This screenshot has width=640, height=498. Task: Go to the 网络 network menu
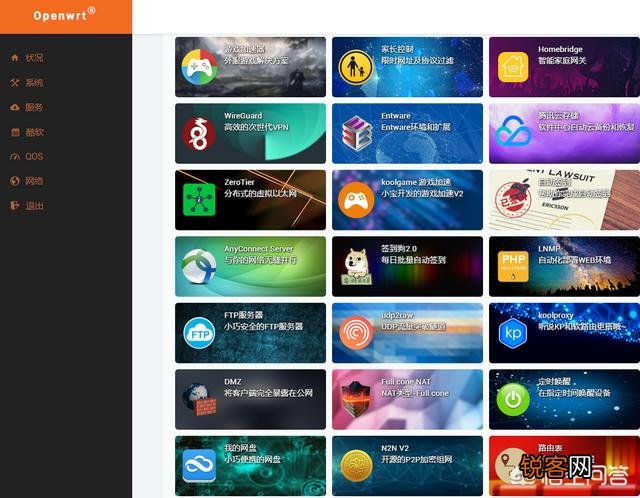(x=34, y=181)
